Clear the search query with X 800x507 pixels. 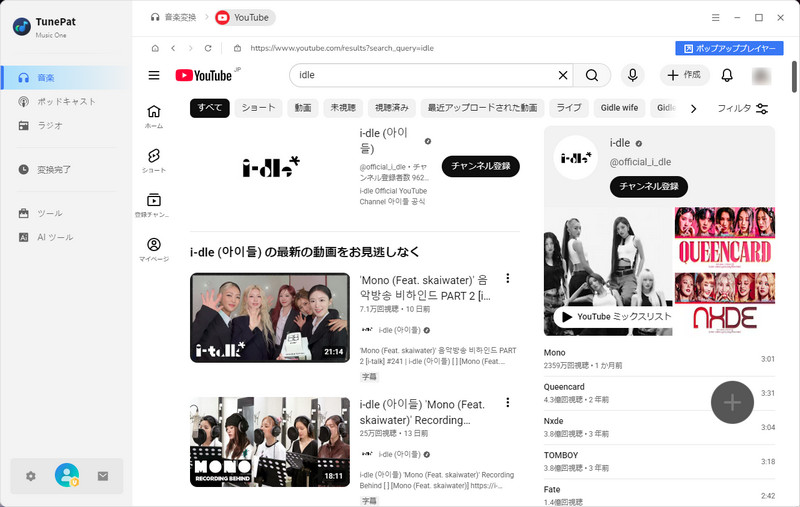pos(563,75)
